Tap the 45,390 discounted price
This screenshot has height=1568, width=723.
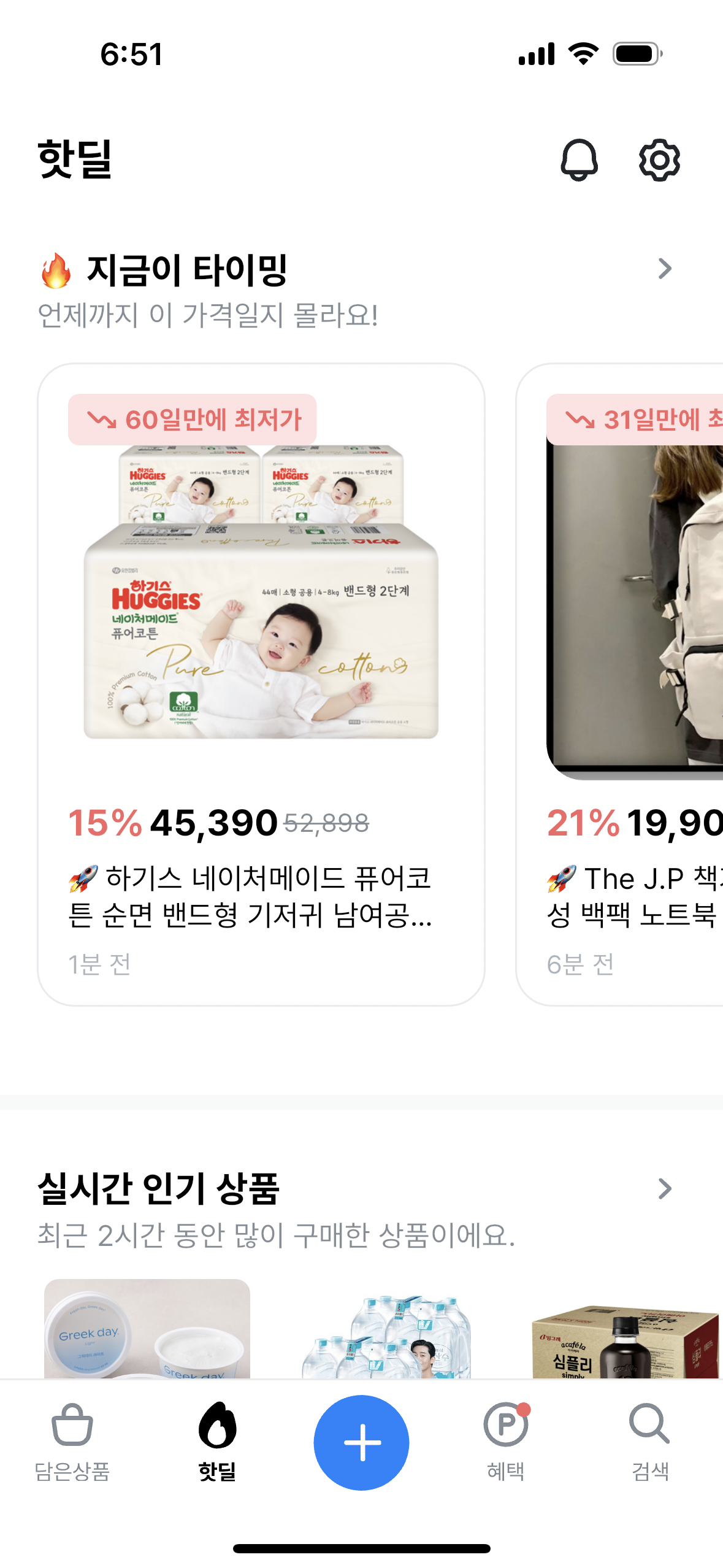tap(214, 823)
